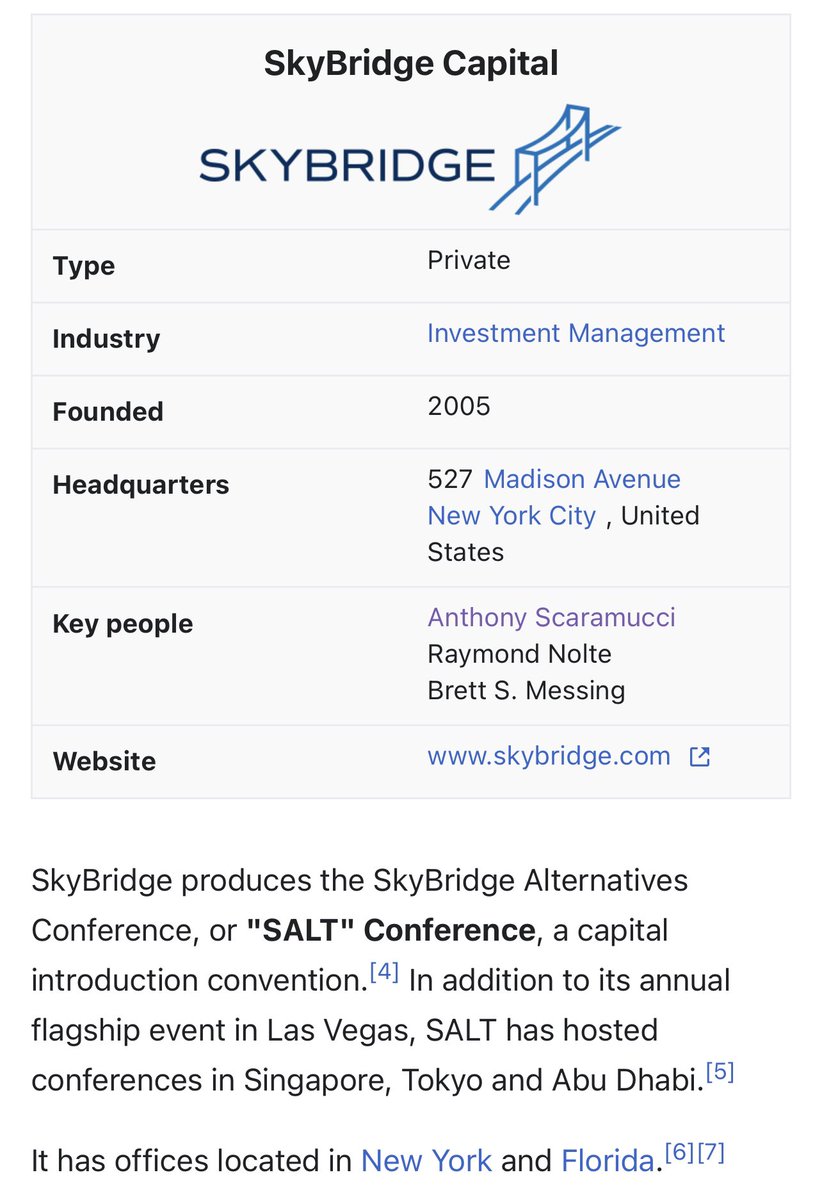
Task: Click the external link icon beside website
Action: coord(700,757)
